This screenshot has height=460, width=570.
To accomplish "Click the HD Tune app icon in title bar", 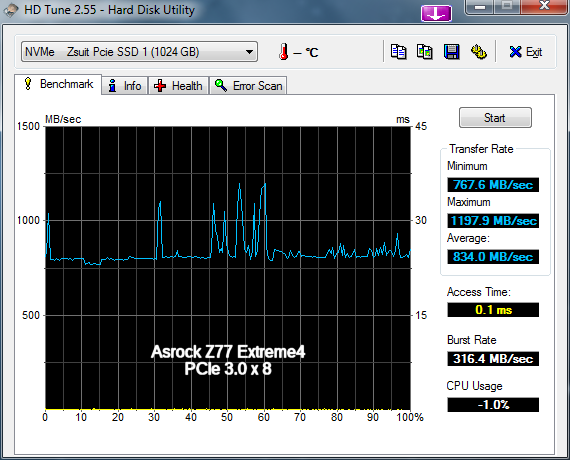I will [11, 10].
